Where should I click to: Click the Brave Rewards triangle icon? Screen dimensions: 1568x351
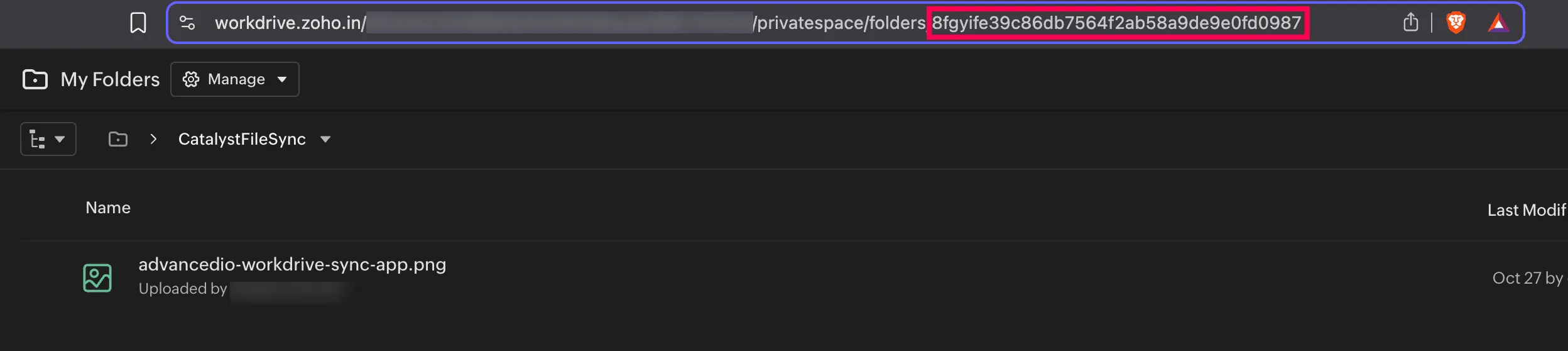(1498, 23)
